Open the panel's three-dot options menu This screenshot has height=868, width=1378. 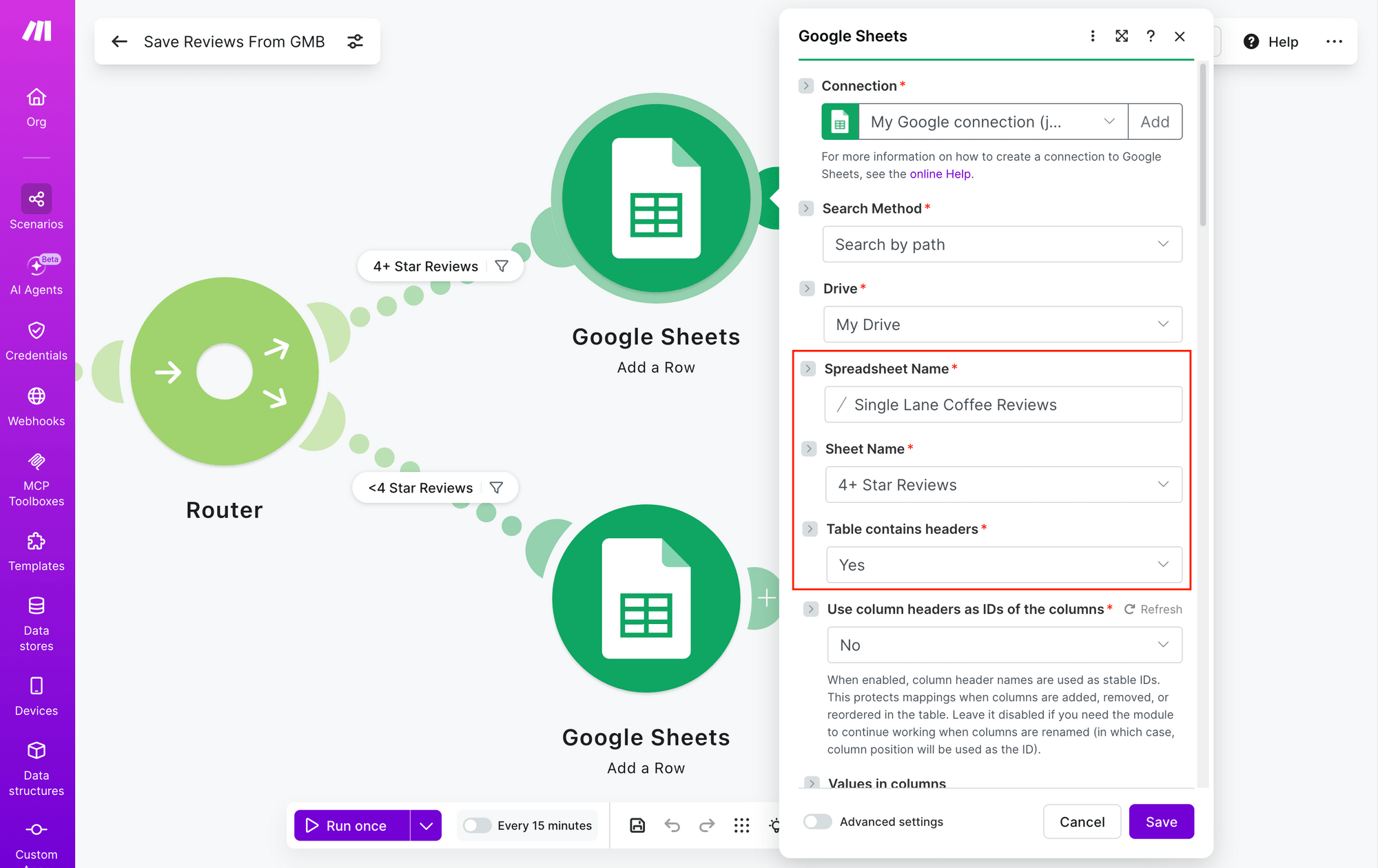(x=1093, y=36)
